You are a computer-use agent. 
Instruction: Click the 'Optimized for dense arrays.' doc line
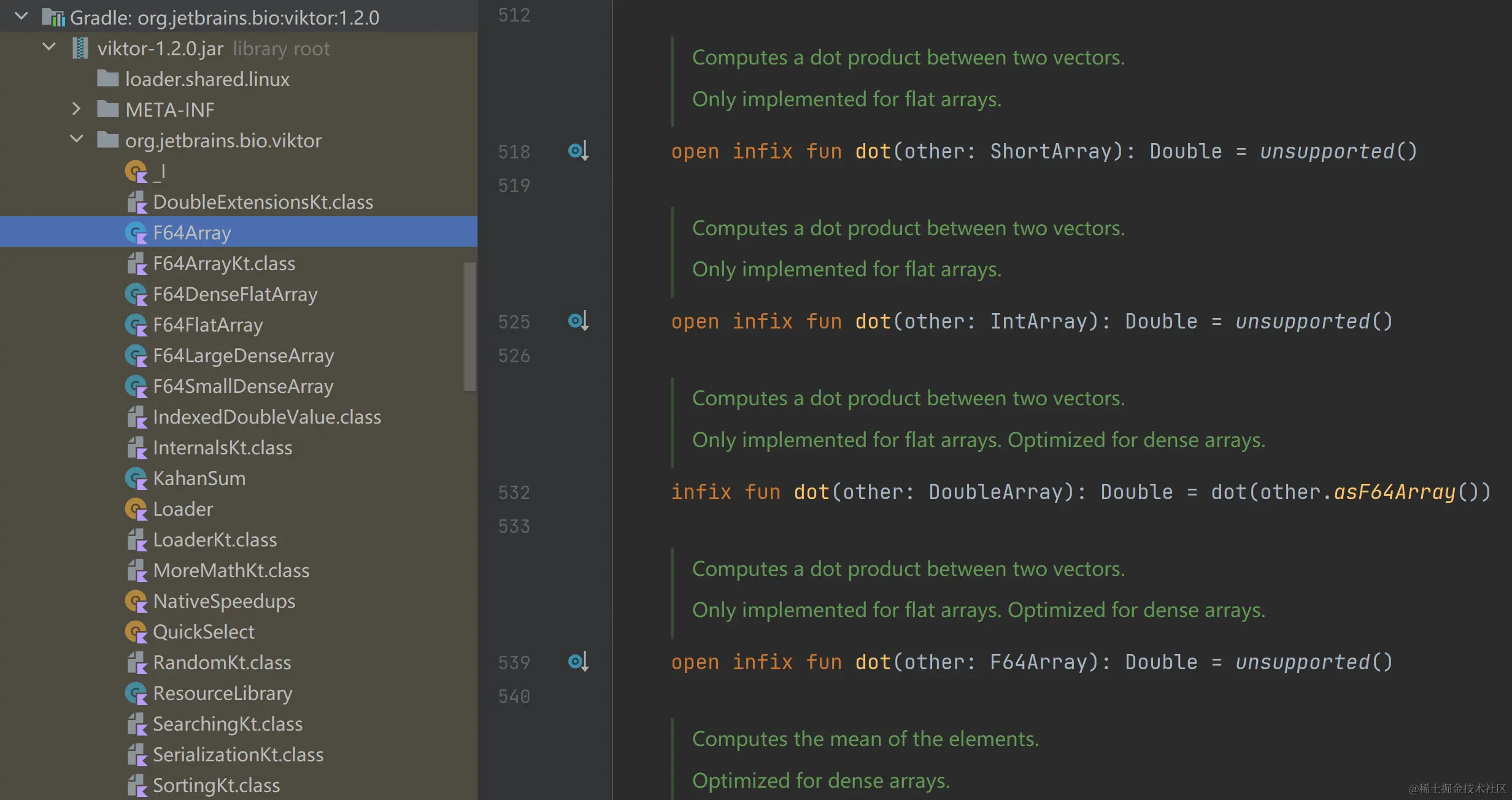[x=821, y=780]
